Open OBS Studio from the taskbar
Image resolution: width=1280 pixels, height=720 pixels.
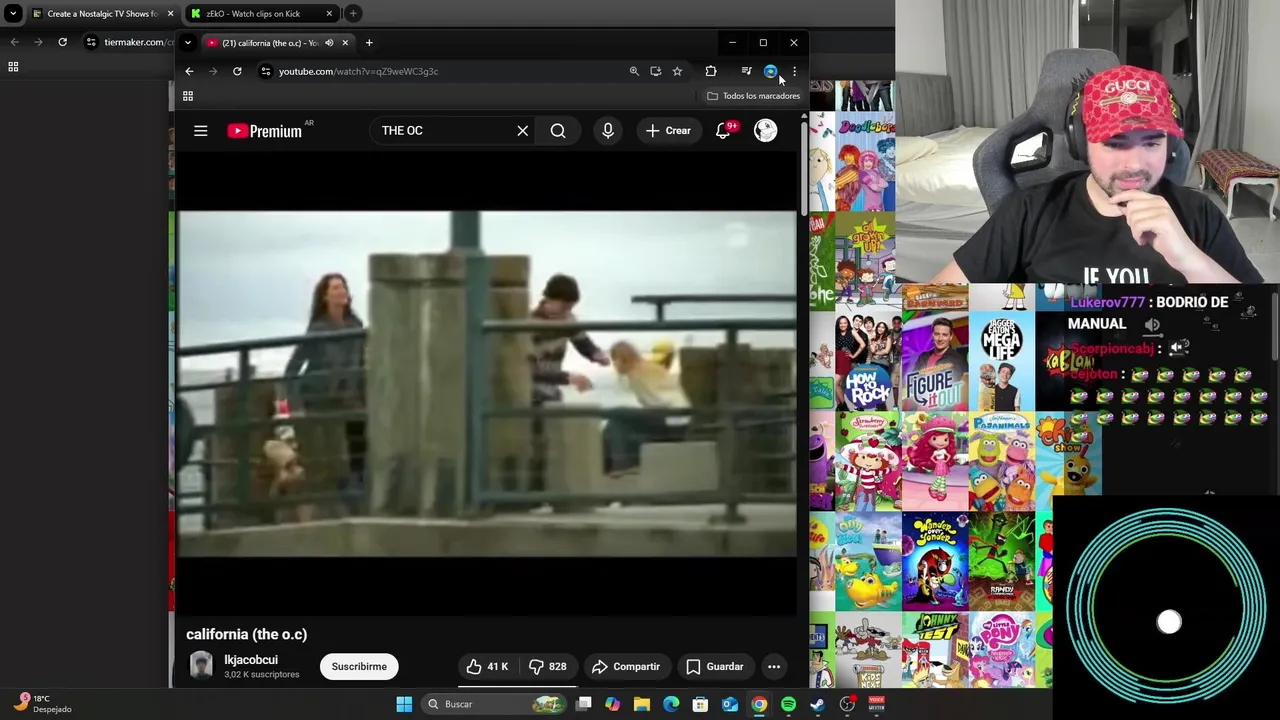click(x=847, y=704)
